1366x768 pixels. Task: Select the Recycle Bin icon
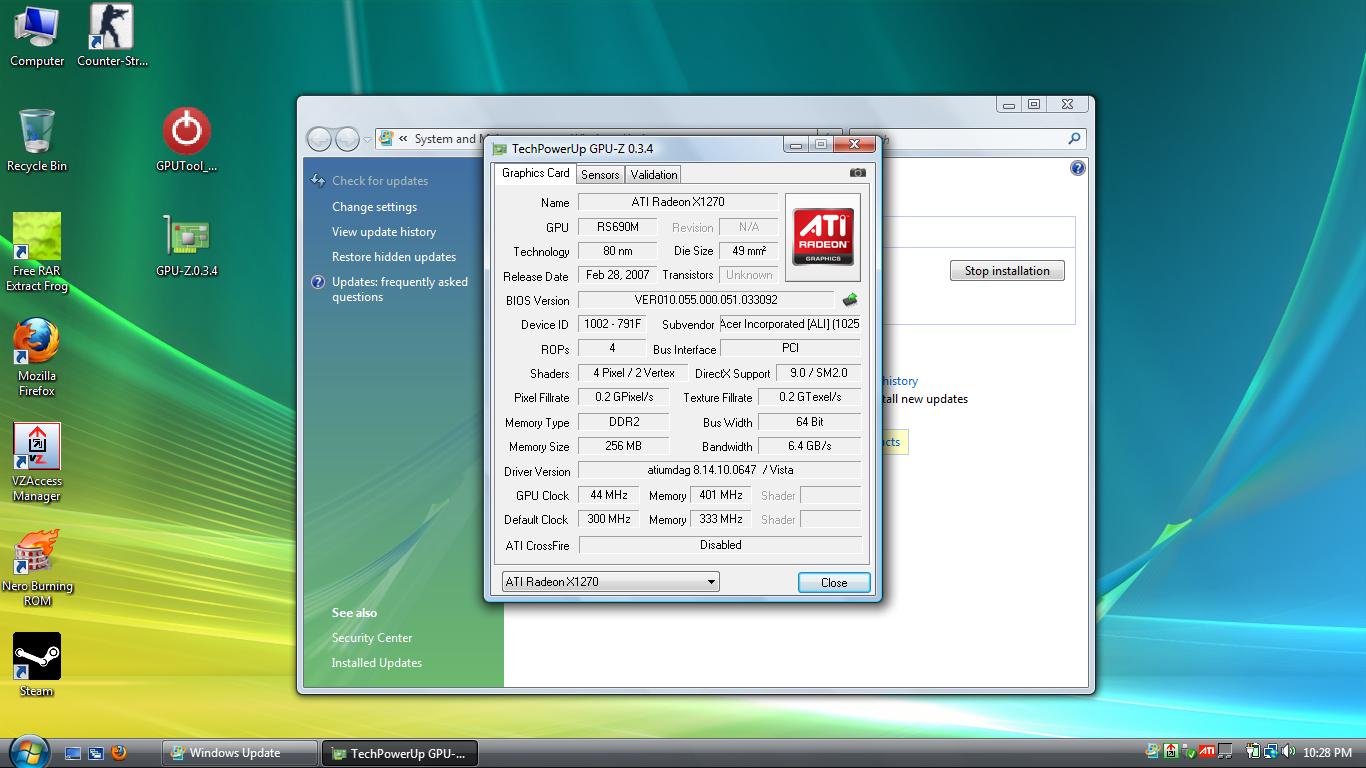37,141
